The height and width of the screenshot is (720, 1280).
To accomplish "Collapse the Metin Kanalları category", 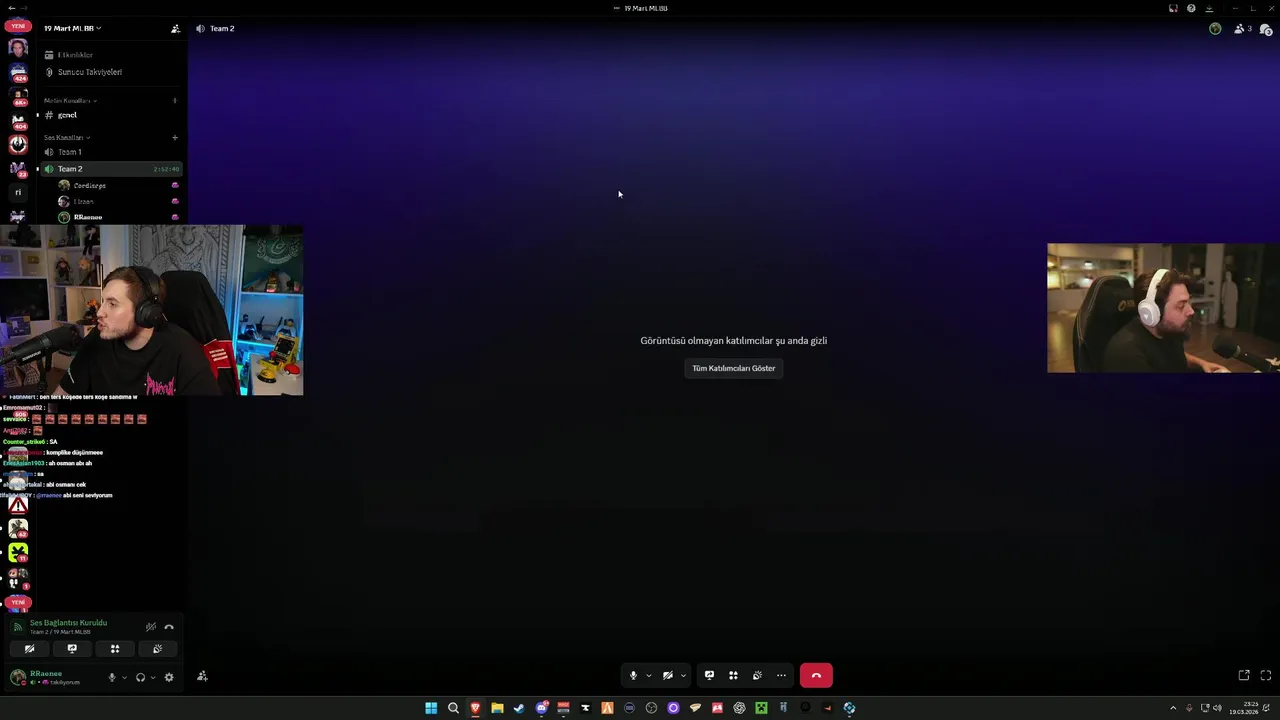I will point(70,101).
